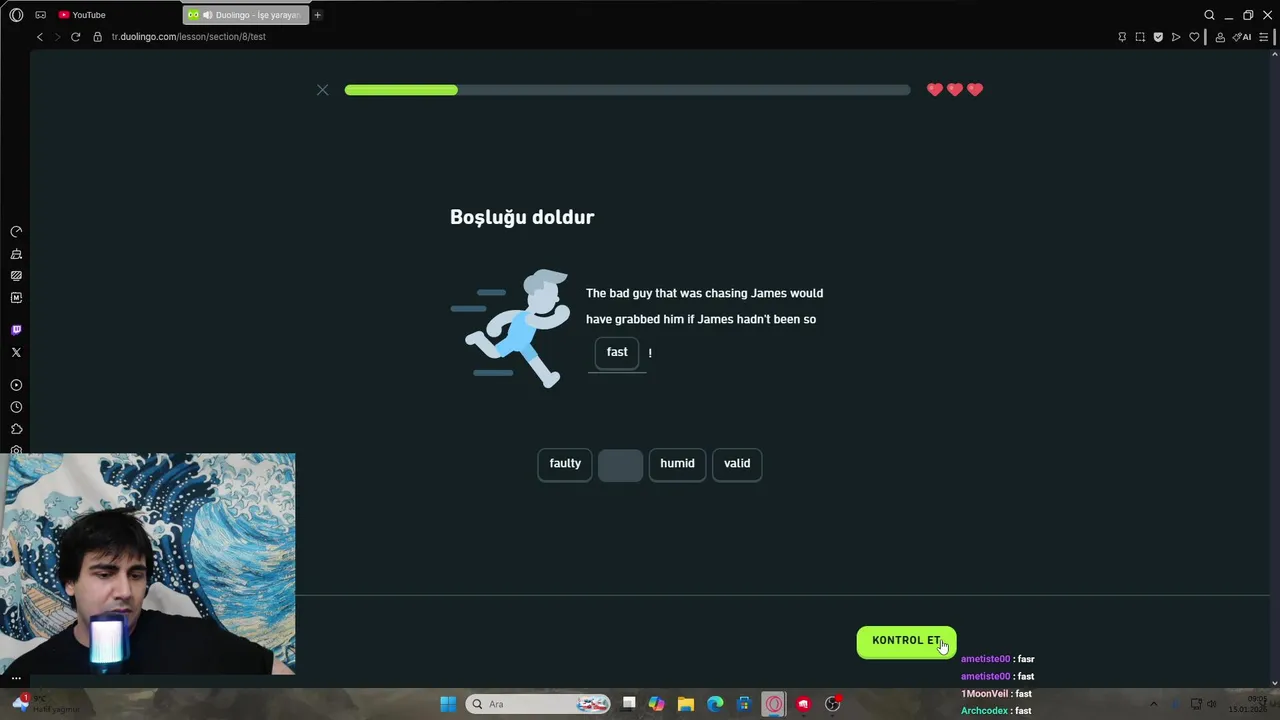The image size is (1280, 720).
Task: Open the tab search magnifier
Action: point(1209,15)
